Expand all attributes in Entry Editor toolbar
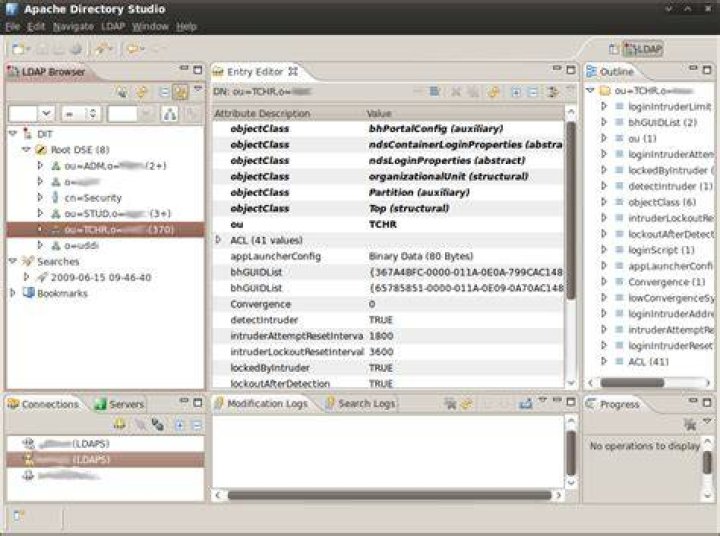This screenshot has width=720, height=536. coord(516,92)
